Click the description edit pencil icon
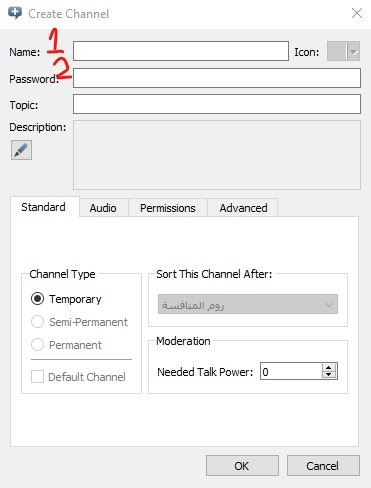 21,150
